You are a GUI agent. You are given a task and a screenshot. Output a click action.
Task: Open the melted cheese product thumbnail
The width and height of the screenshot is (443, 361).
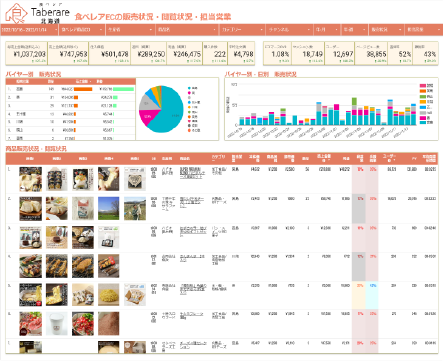pos(108,179)
